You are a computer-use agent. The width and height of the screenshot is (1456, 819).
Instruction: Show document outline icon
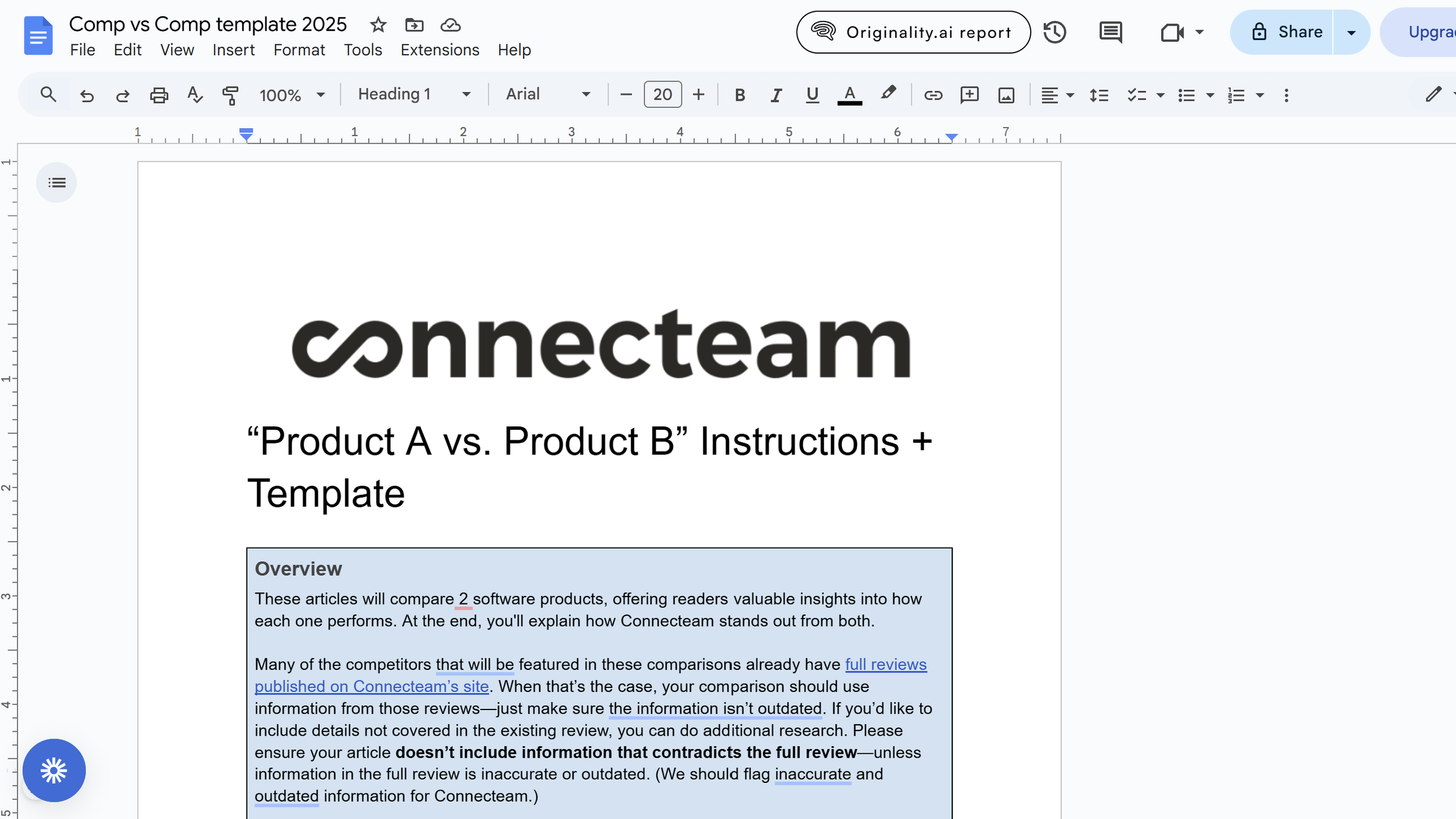(x=56, y=183)
